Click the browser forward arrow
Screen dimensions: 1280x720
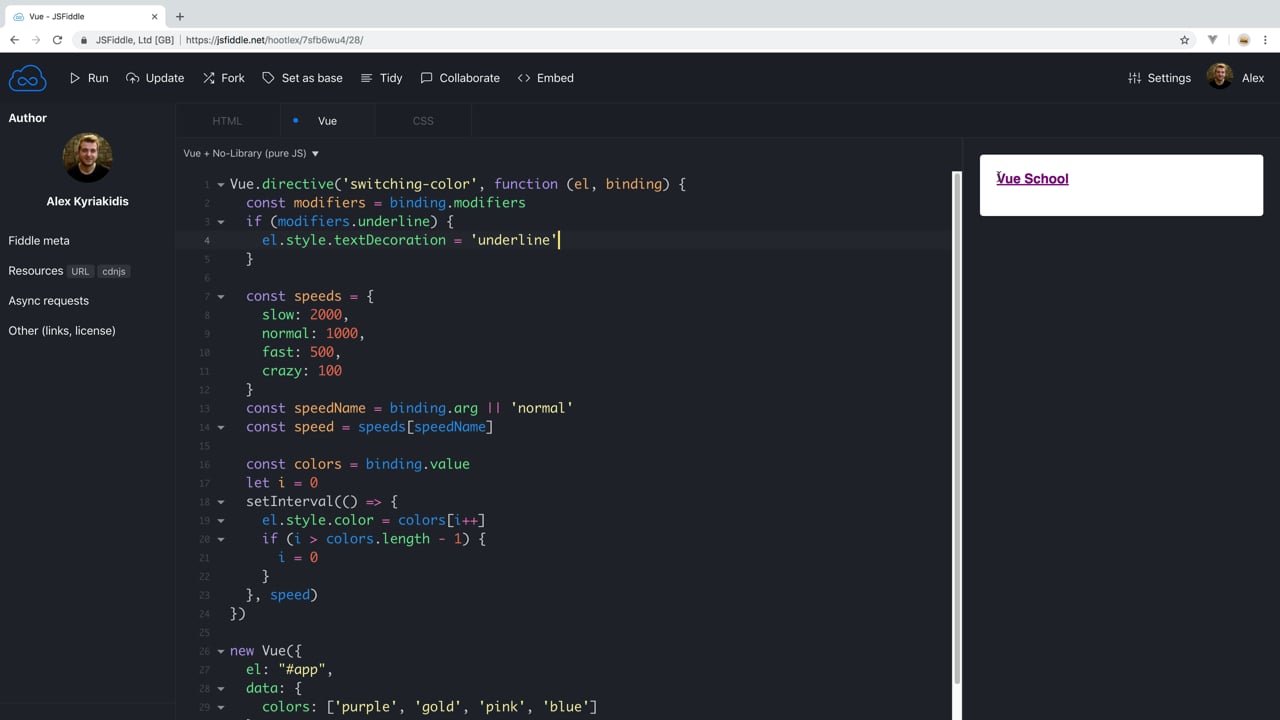pos(36,40)
